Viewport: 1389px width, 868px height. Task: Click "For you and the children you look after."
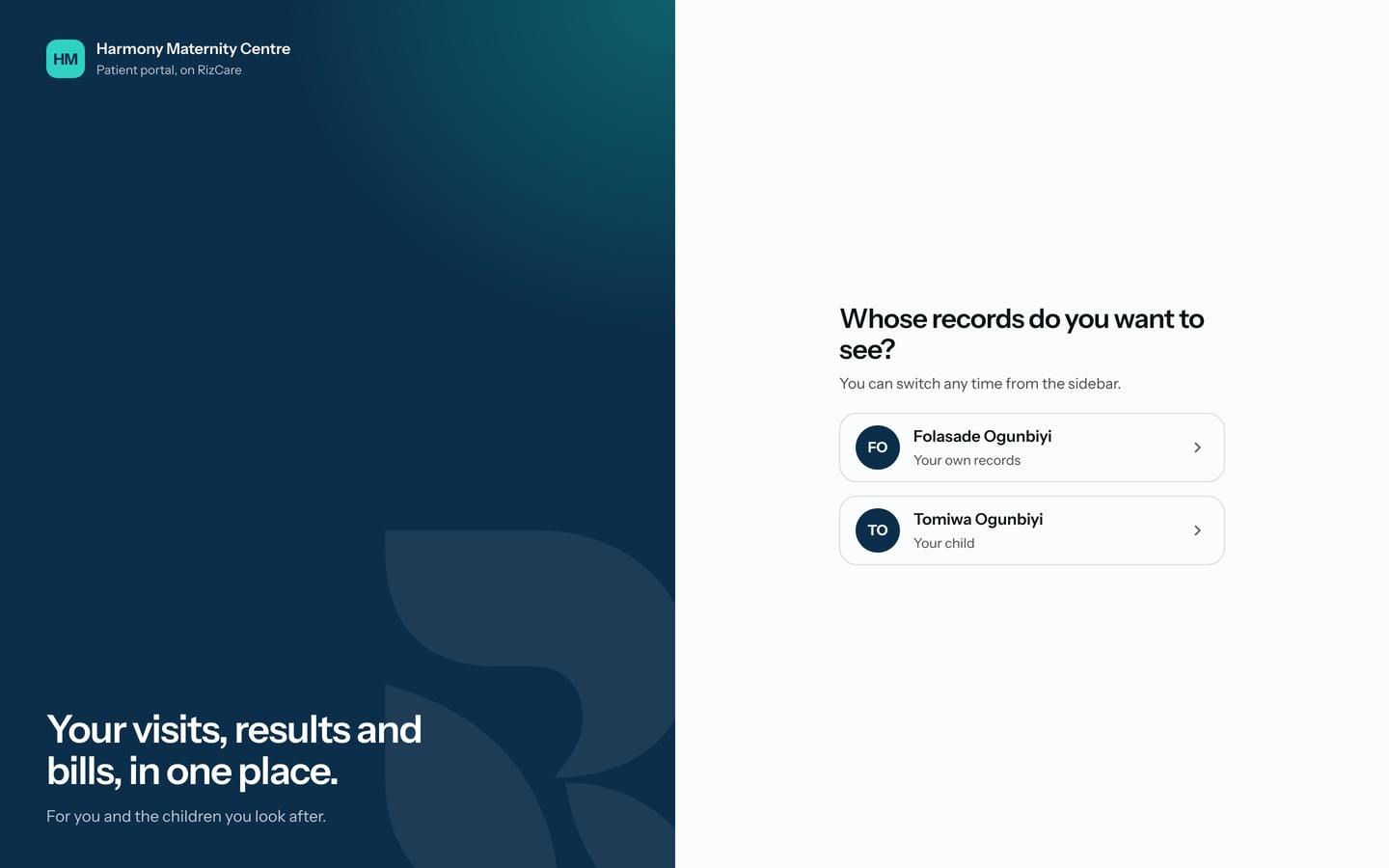[186, 816]
